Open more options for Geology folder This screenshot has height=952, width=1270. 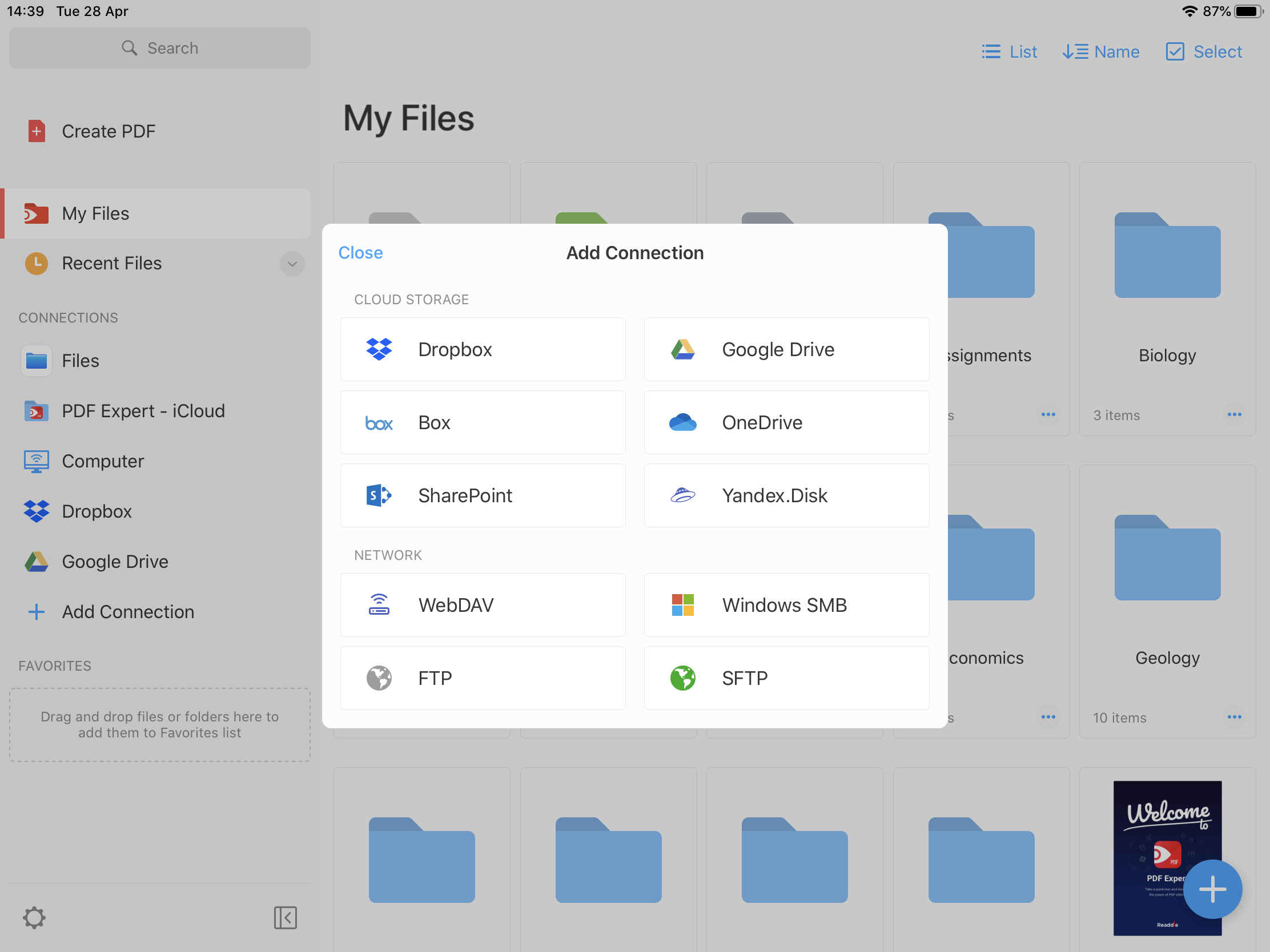[x=1234, y=717]
